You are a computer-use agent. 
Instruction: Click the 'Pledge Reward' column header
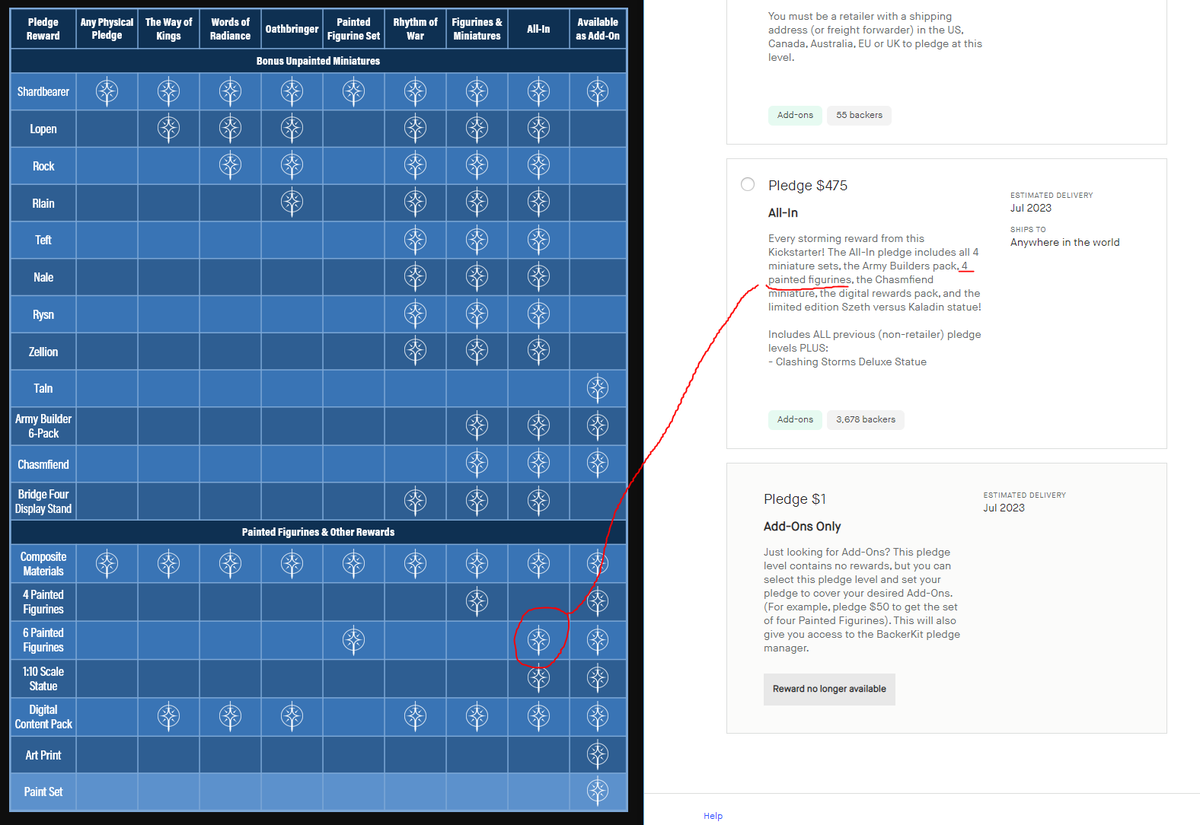43,28
